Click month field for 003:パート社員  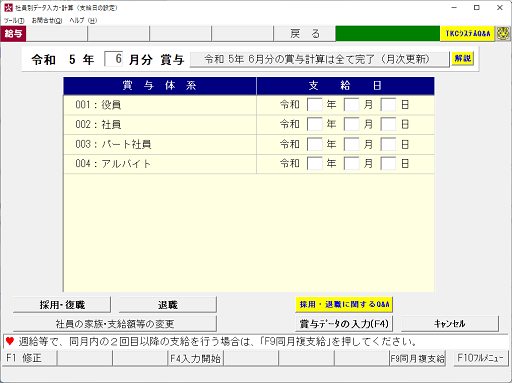click(x=352, y=144)
